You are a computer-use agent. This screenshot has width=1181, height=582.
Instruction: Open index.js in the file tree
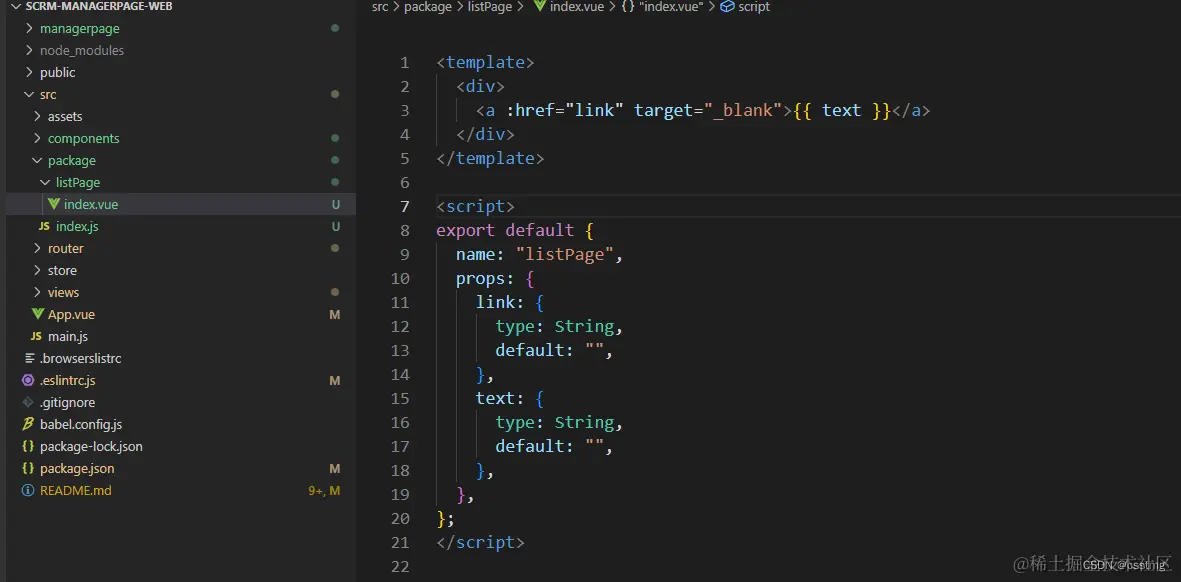click(x=181, y=227)
